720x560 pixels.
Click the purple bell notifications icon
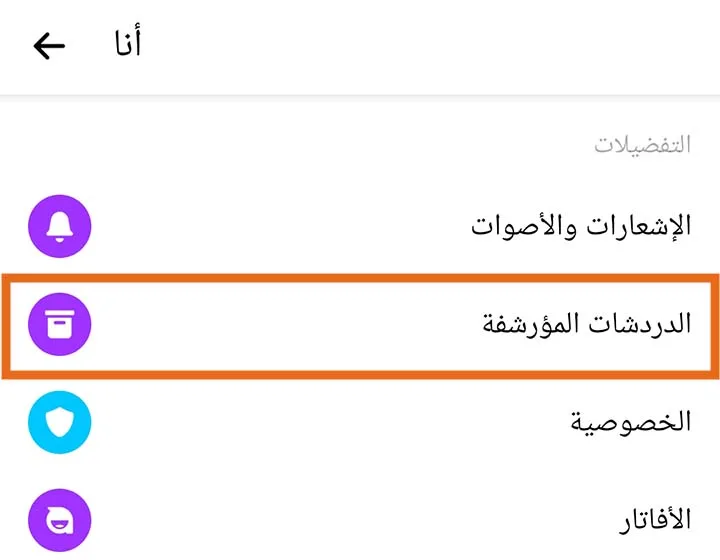pyautogui.click(x=59, y=226)
